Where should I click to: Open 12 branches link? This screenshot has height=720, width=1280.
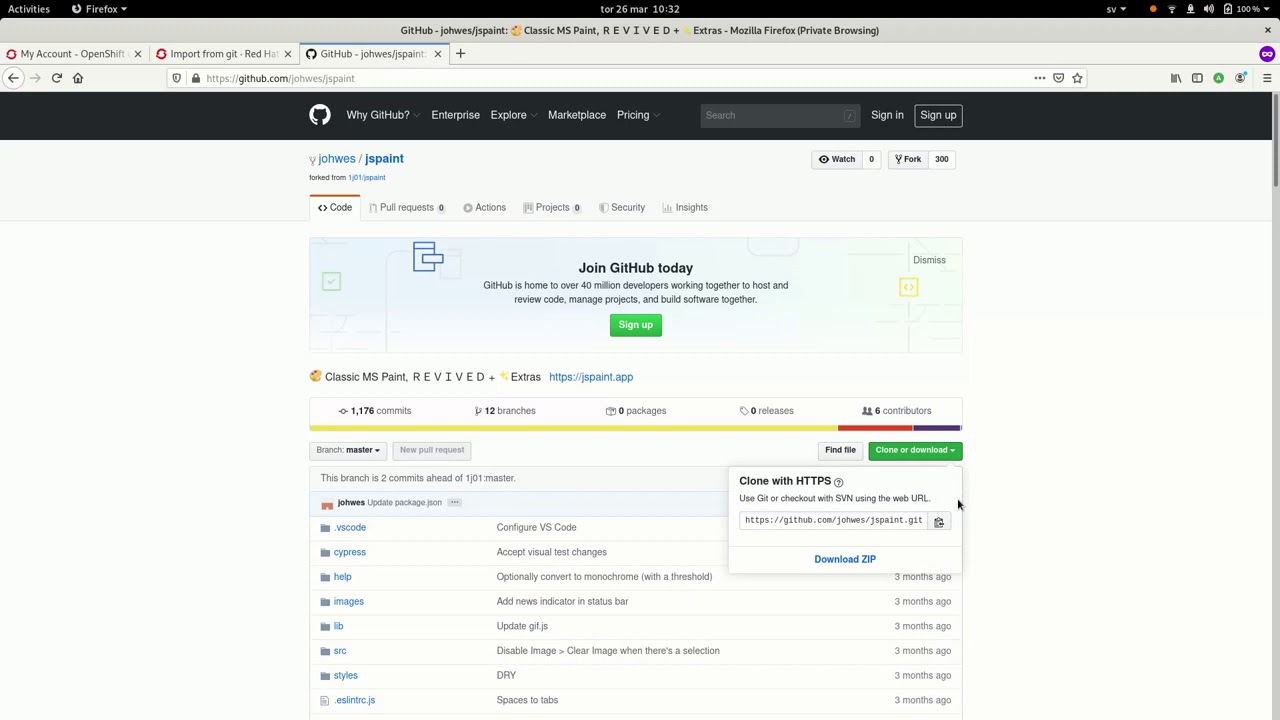click(505, 411)
